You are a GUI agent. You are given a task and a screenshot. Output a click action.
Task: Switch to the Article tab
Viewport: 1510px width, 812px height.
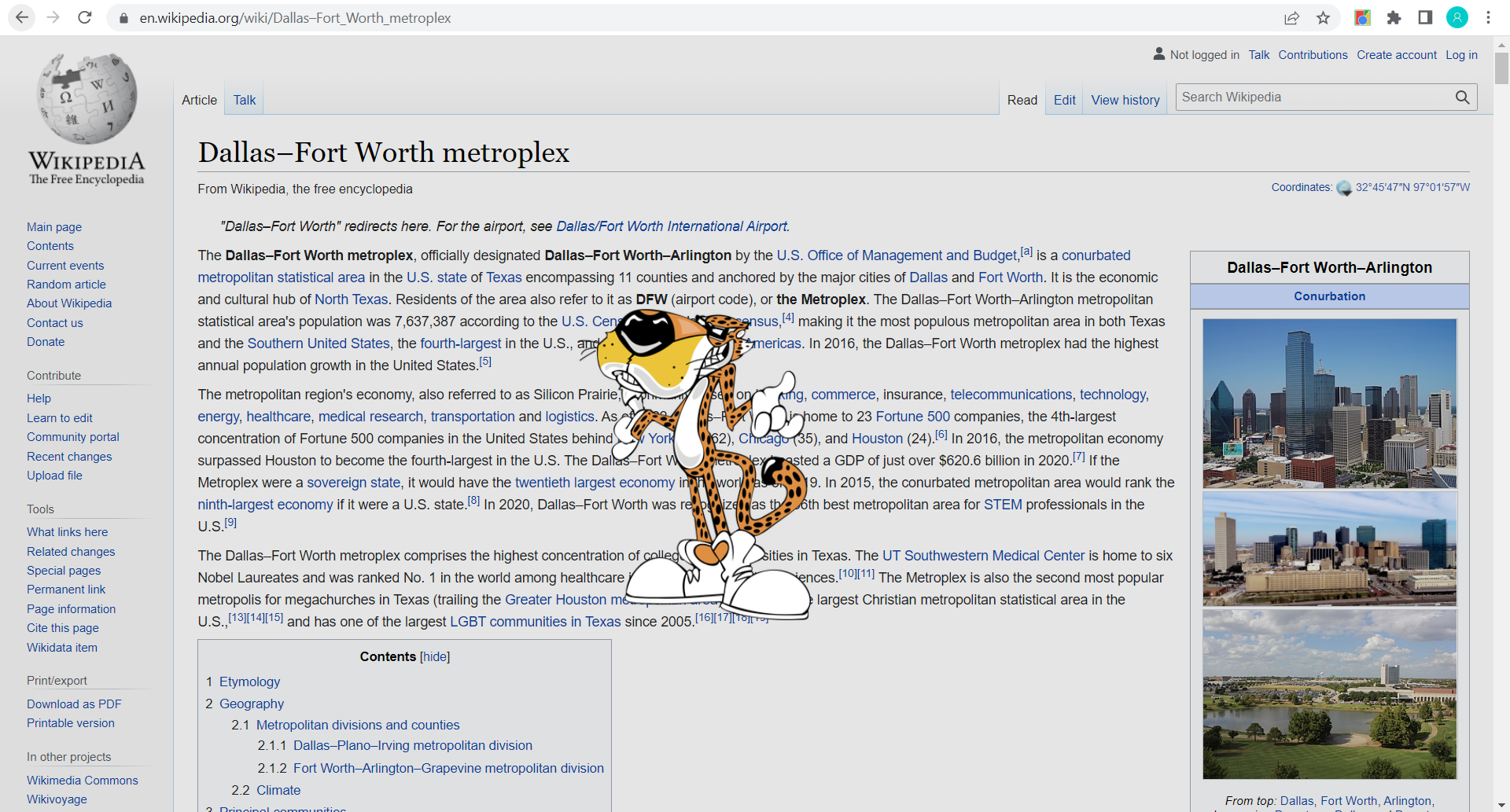click(199, 100)
